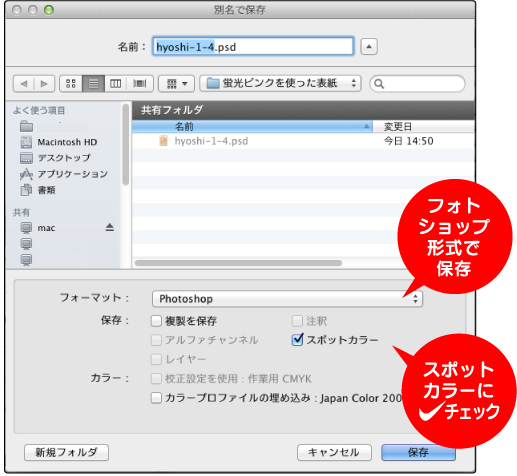Switch to icon view mode

point(71,83)
